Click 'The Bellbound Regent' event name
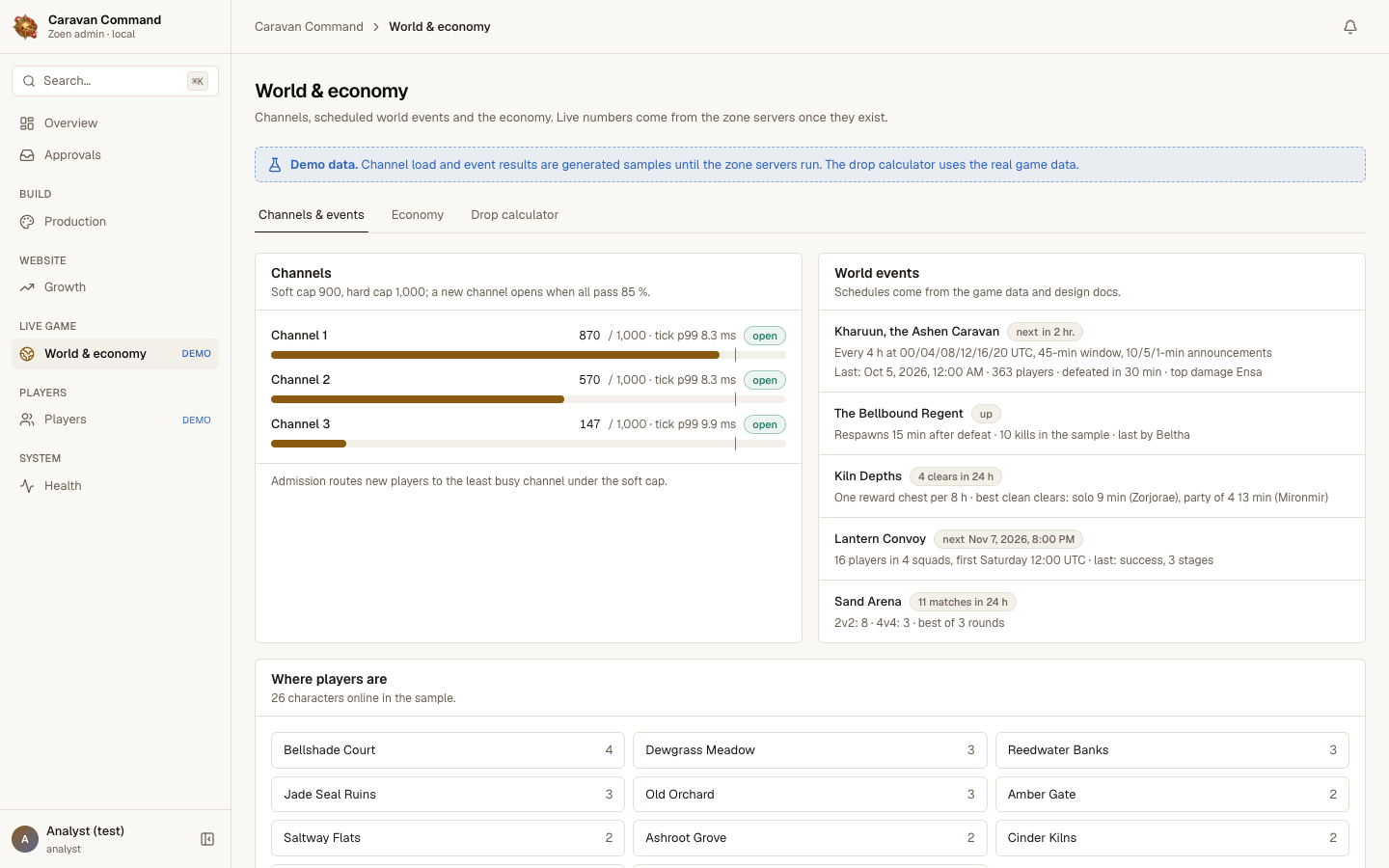The image size is (1389, 868). 899,414
